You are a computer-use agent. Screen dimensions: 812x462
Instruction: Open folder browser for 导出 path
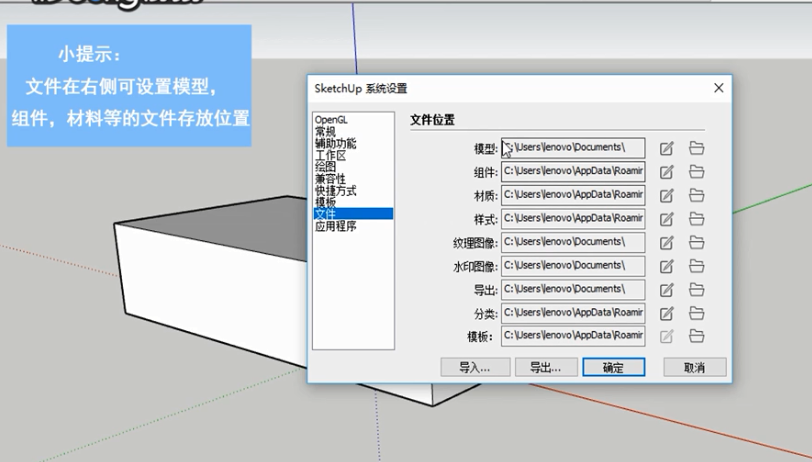tap(697, 290)
